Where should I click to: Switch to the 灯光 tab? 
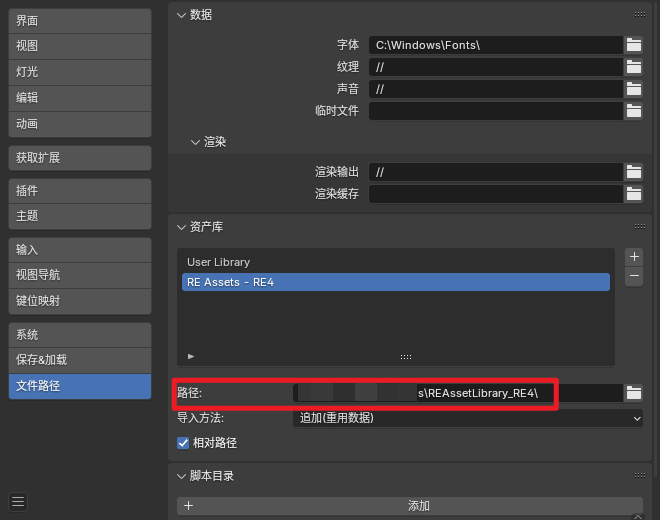click(x=80, y=72)
